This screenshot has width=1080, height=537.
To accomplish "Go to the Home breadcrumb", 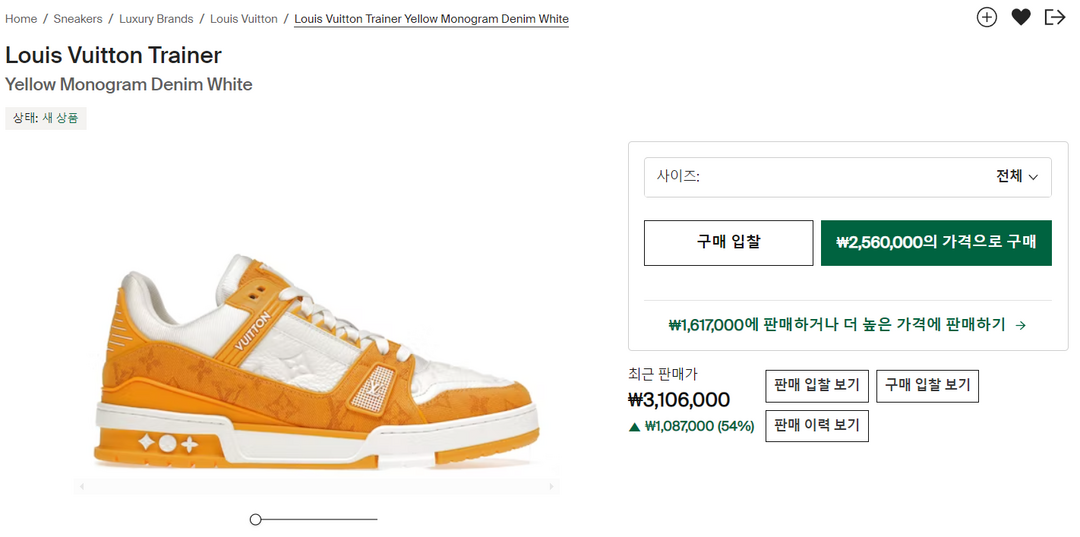I will click(21, 19).
